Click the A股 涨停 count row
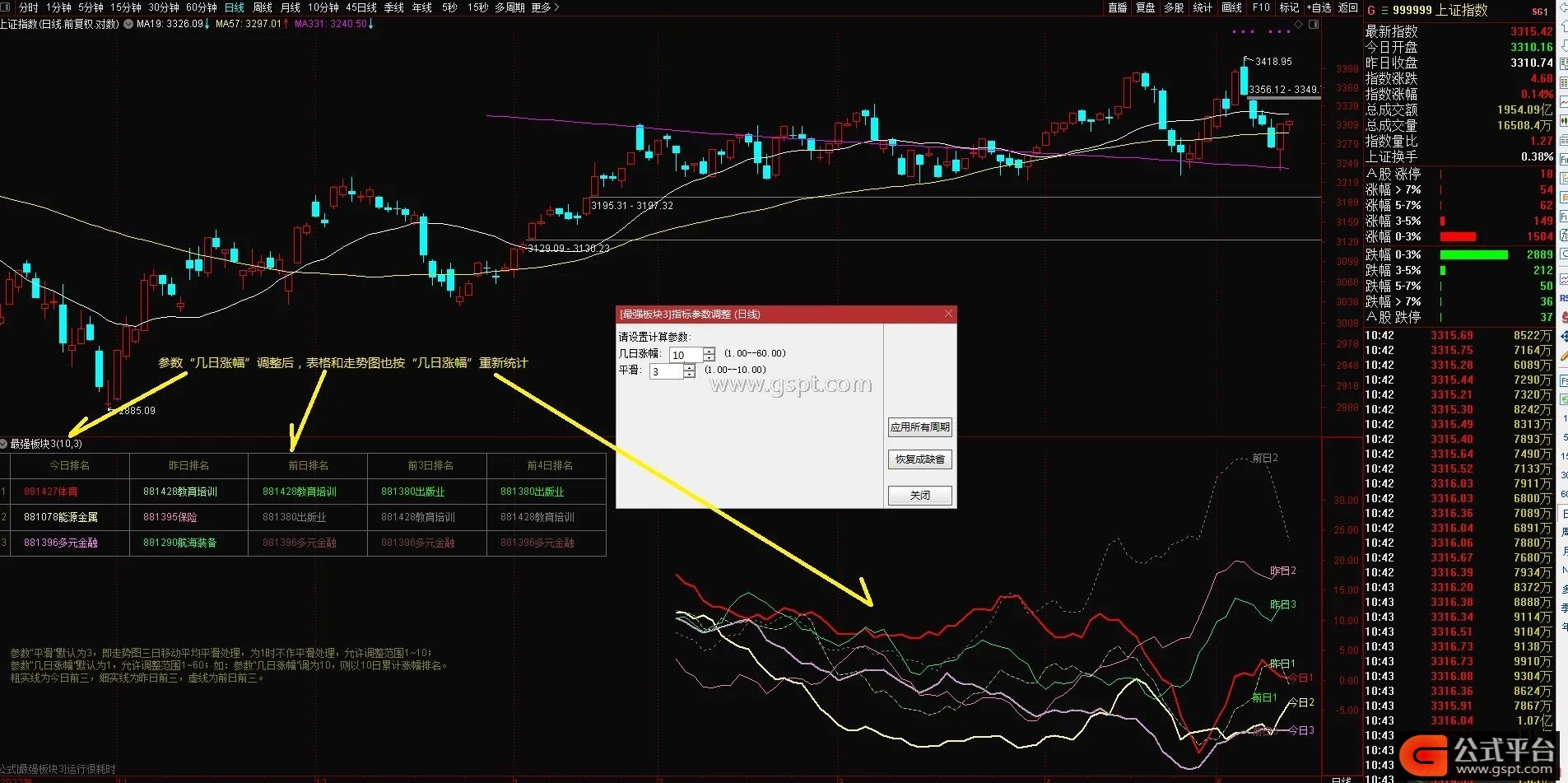This screenshot has width=1568, height=783. (1459, 174)
